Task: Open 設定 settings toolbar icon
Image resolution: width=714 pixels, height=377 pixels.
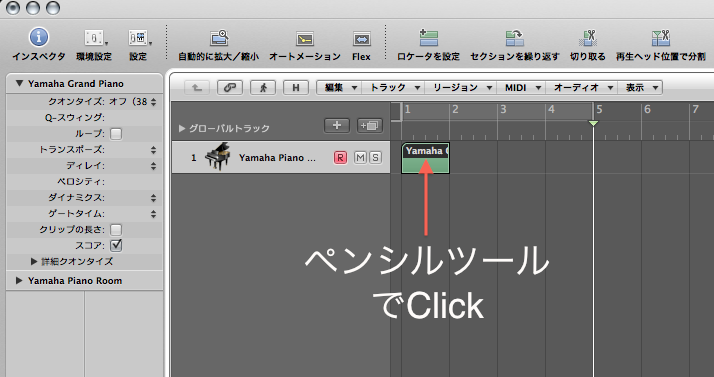Action: coord(138,38)
